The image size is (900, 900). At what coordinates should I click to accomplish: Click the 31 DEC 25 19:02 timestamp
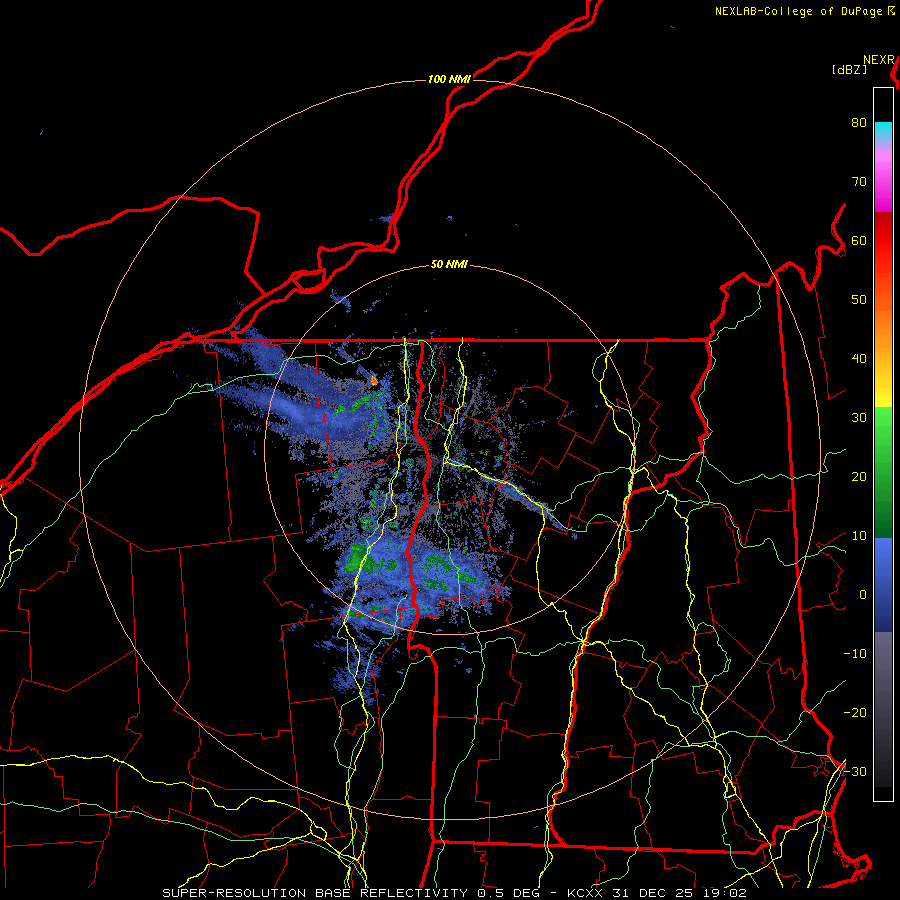[x=680, y=893]
